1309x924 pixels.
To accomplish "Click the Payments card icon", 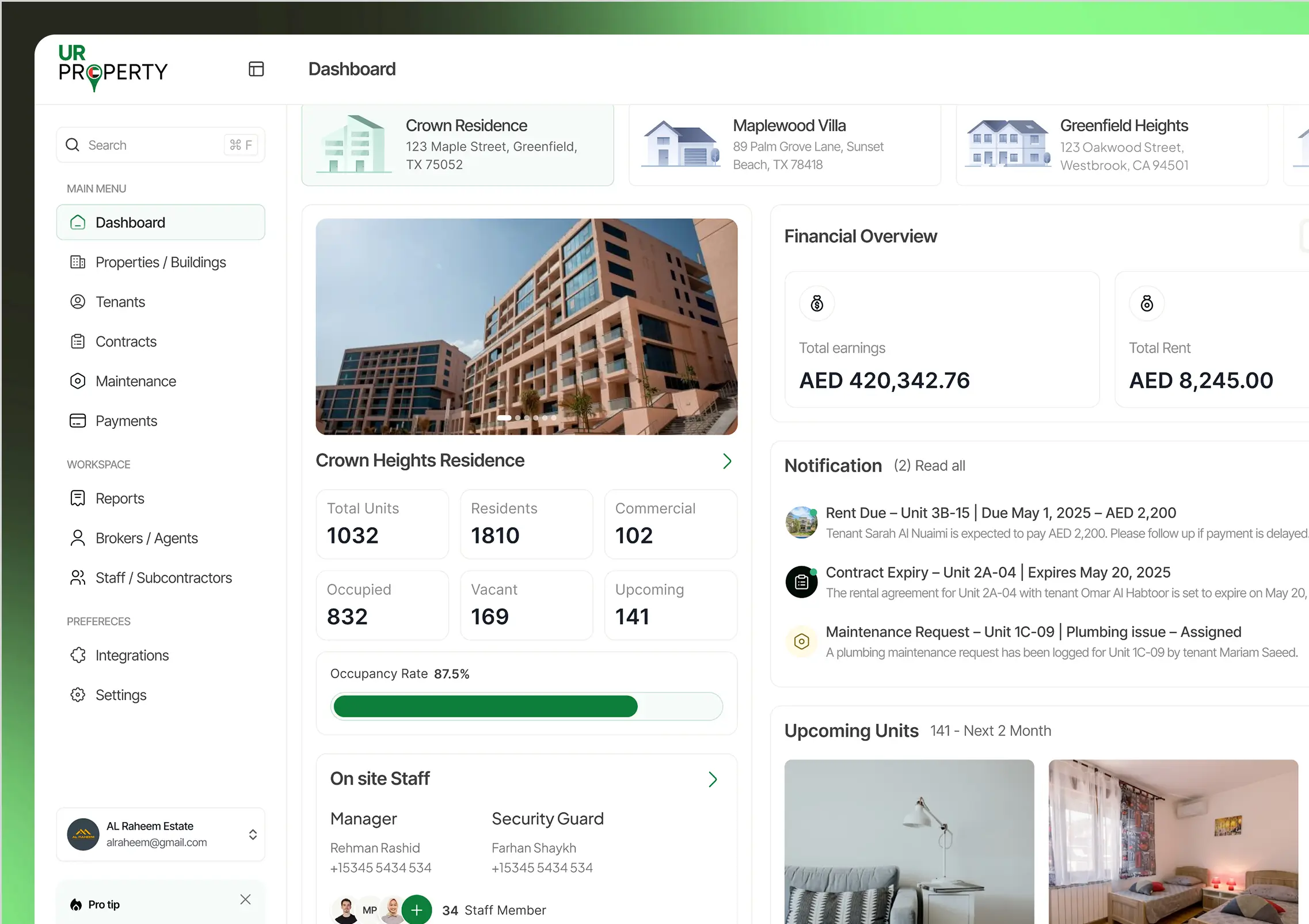I will 78,421.
